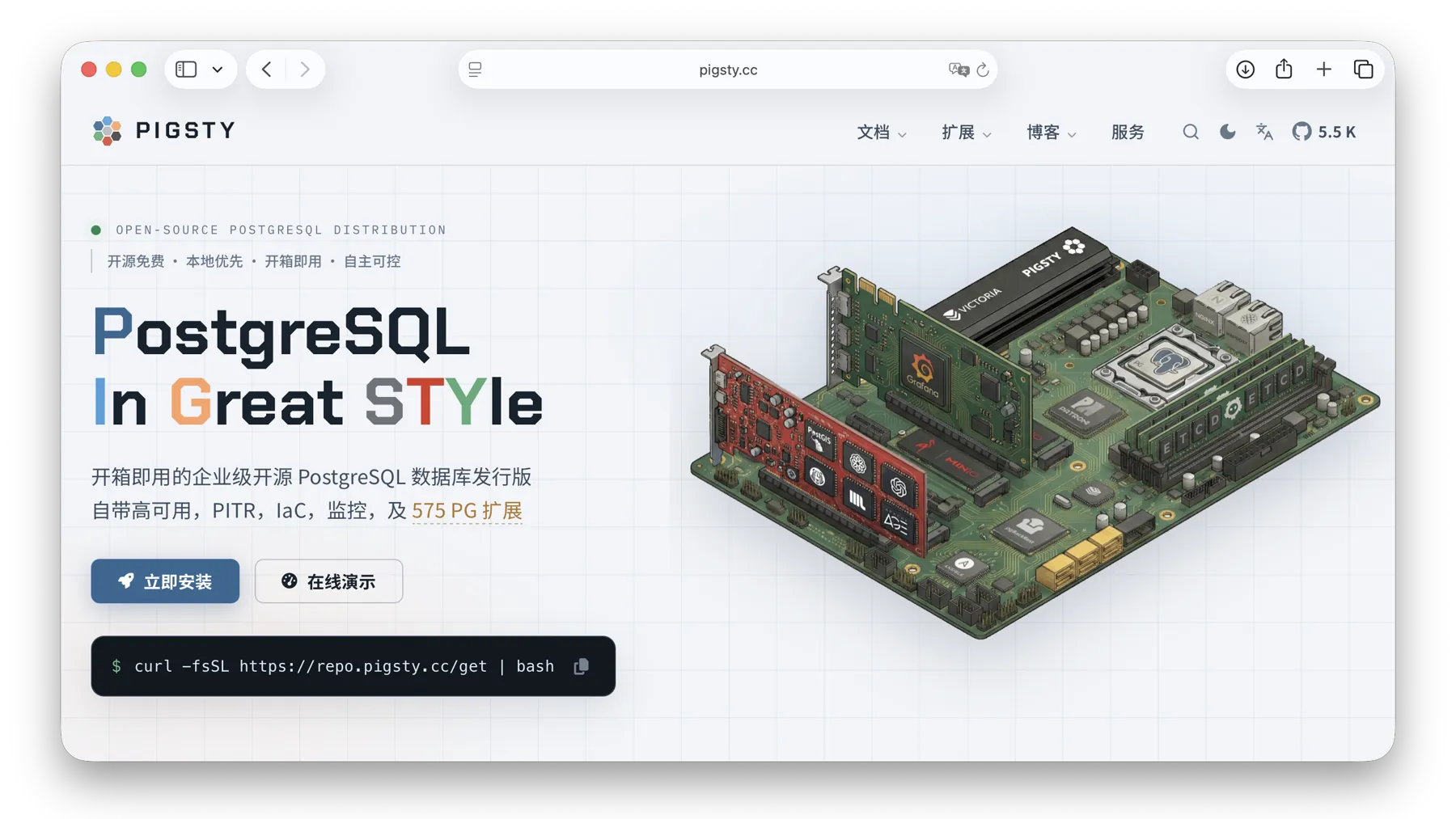Switch site language with translate icon
The height and width of the screenshot is (819, 1456).
point(1264,132)
